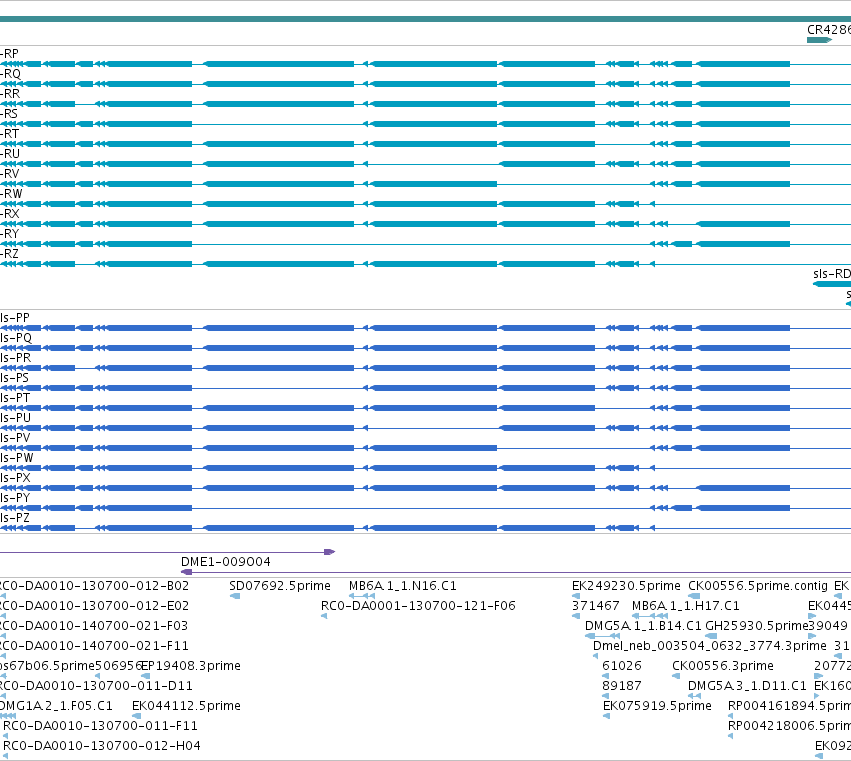Click the ls-PS protein label
The image size is (851, 761).
tap(15, 378)
